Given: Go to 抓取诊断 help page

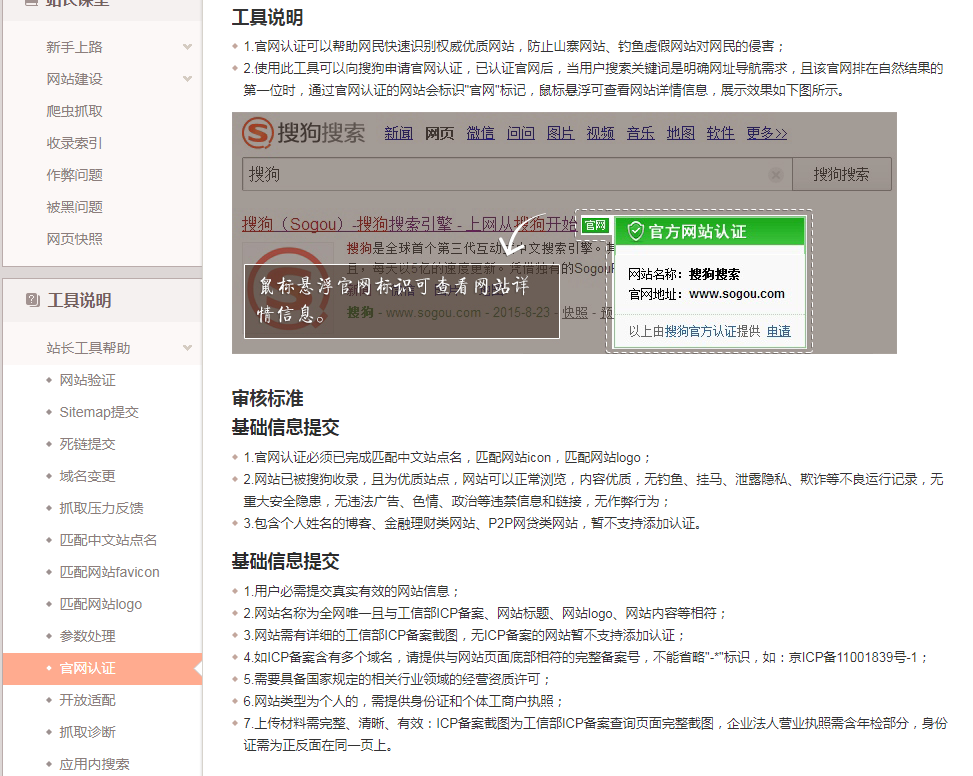Looking at the screenshot, I should [87, 732].
